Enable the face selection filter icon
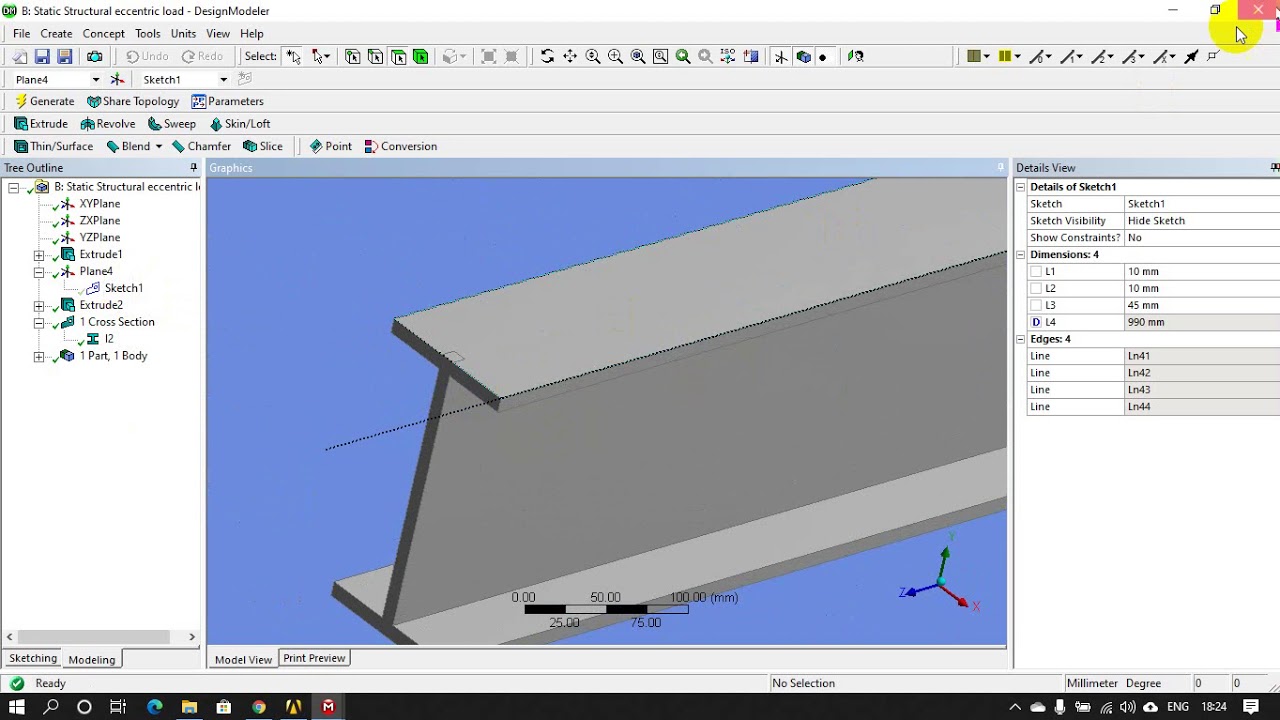The image size is (1280, 720). (398, 57)
